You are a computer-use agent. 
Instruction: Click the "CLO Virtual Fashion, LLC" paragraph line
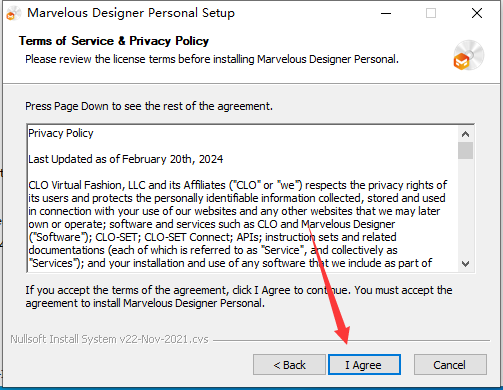238,185
